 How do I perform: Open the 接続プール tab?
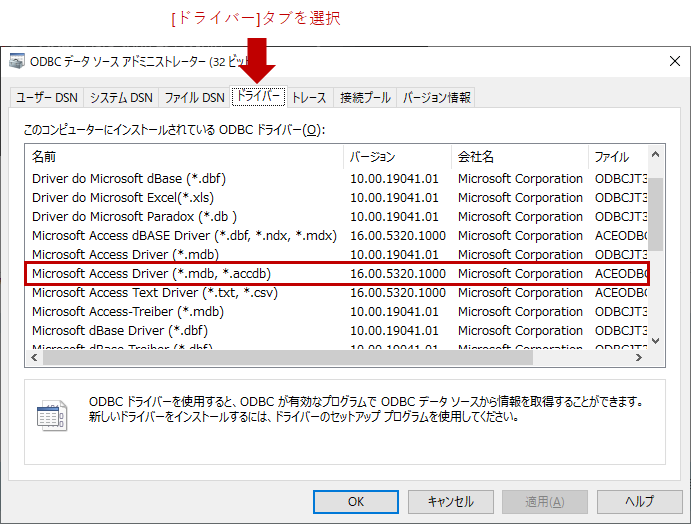(365, 97)
